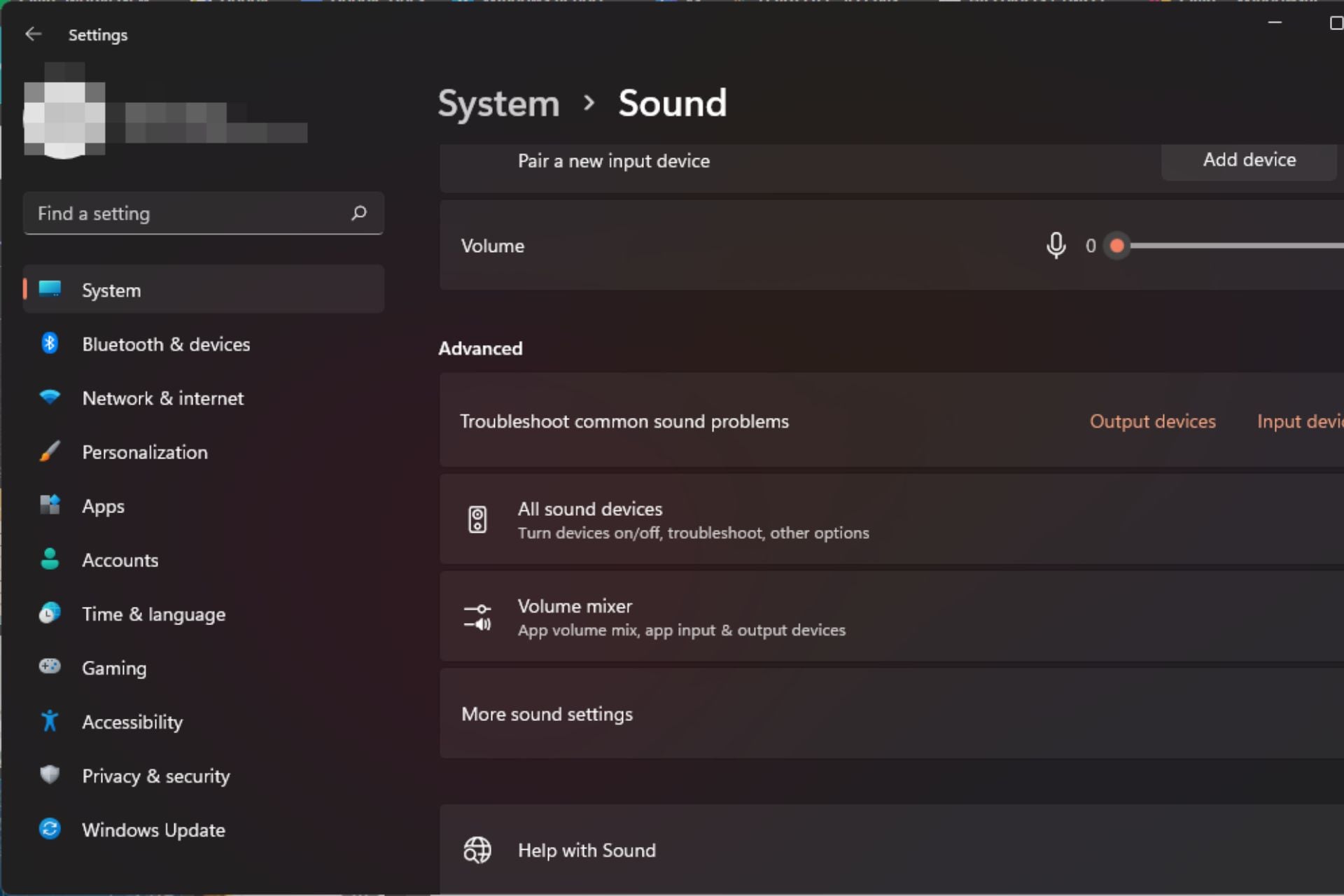Click the Personalization paintbrush icon

coord(50,451)
